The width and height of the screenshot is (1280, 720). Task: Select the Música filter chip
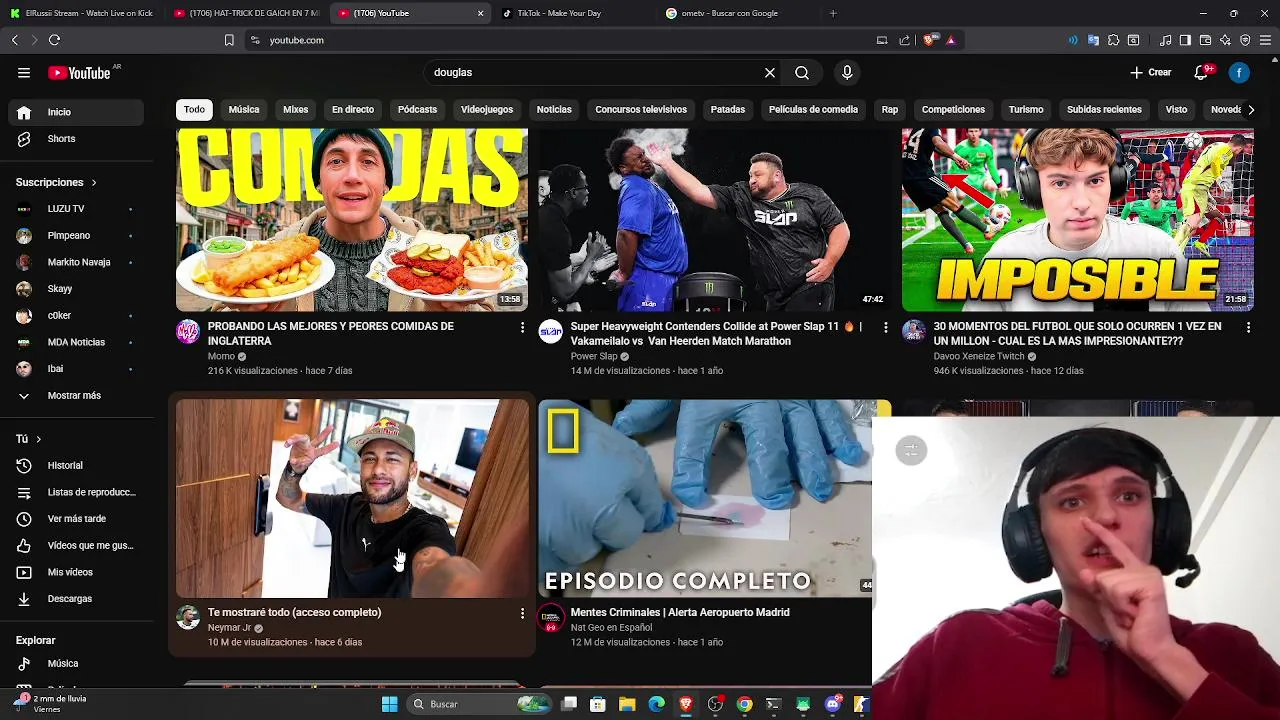point(243,109)
